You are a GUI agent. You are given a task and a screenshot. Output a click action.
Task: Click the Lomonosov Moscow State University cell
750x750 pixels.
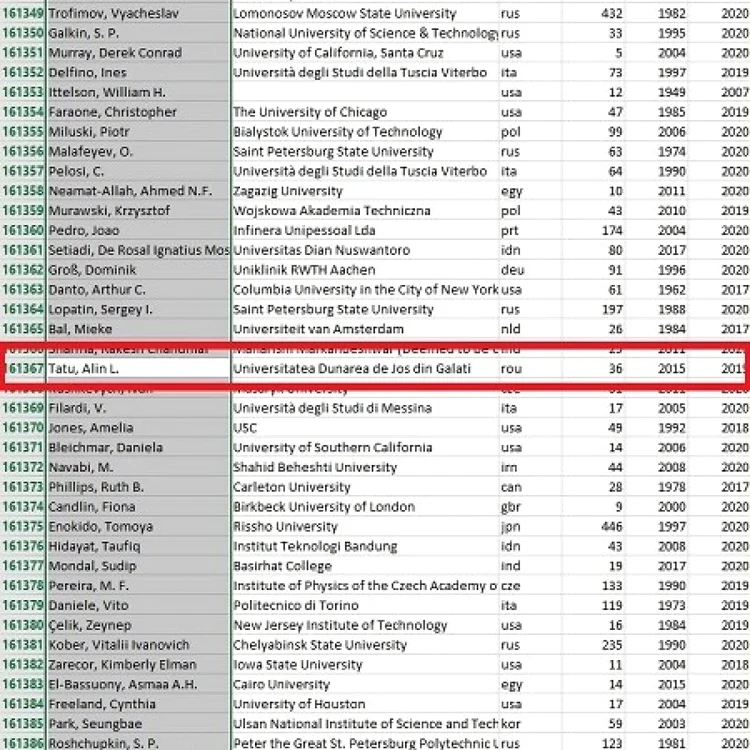pyautogui.click(x=365, y=13)
